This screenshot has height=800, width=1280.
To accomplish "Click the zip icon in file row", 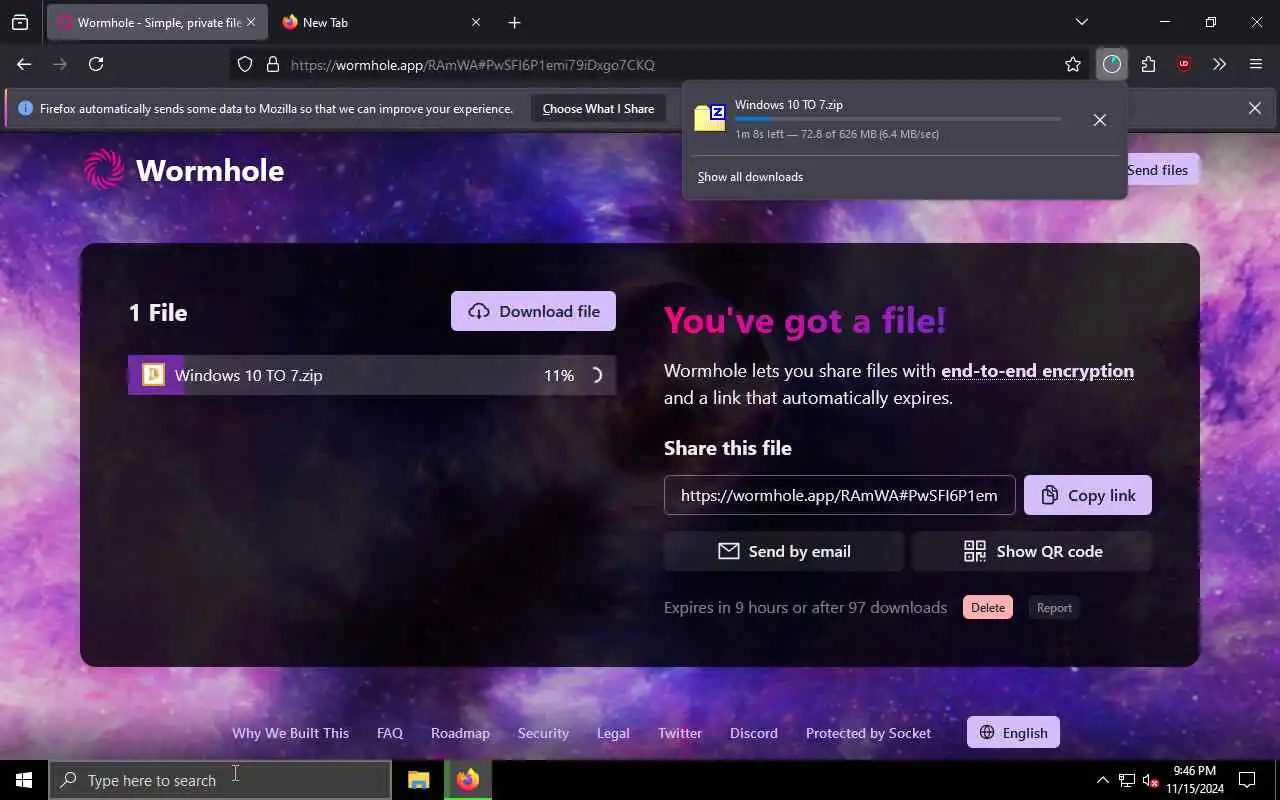I will coord(153,375).
